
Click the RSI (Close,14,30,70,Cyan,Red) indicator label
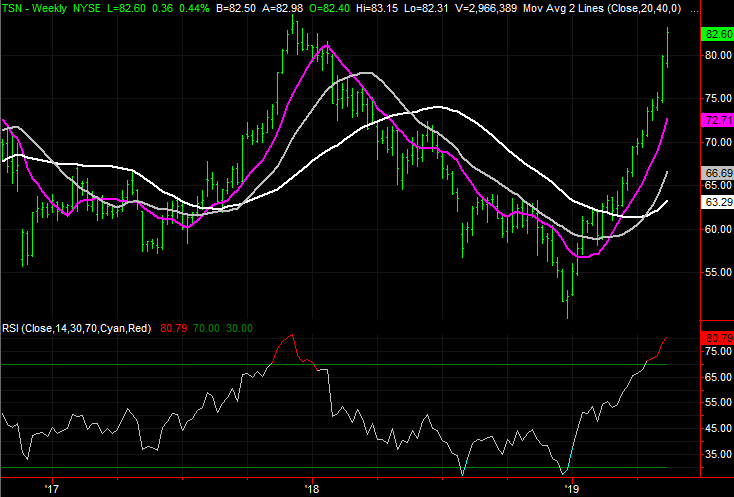click(76, 327)
